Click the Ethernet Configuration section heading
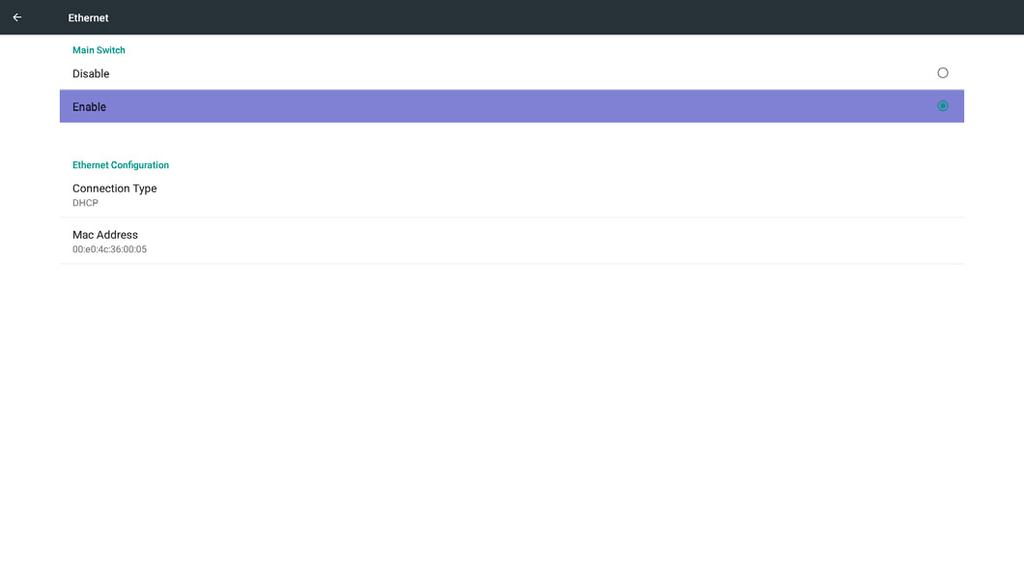 pyautogui.click(x=120, y=165)
